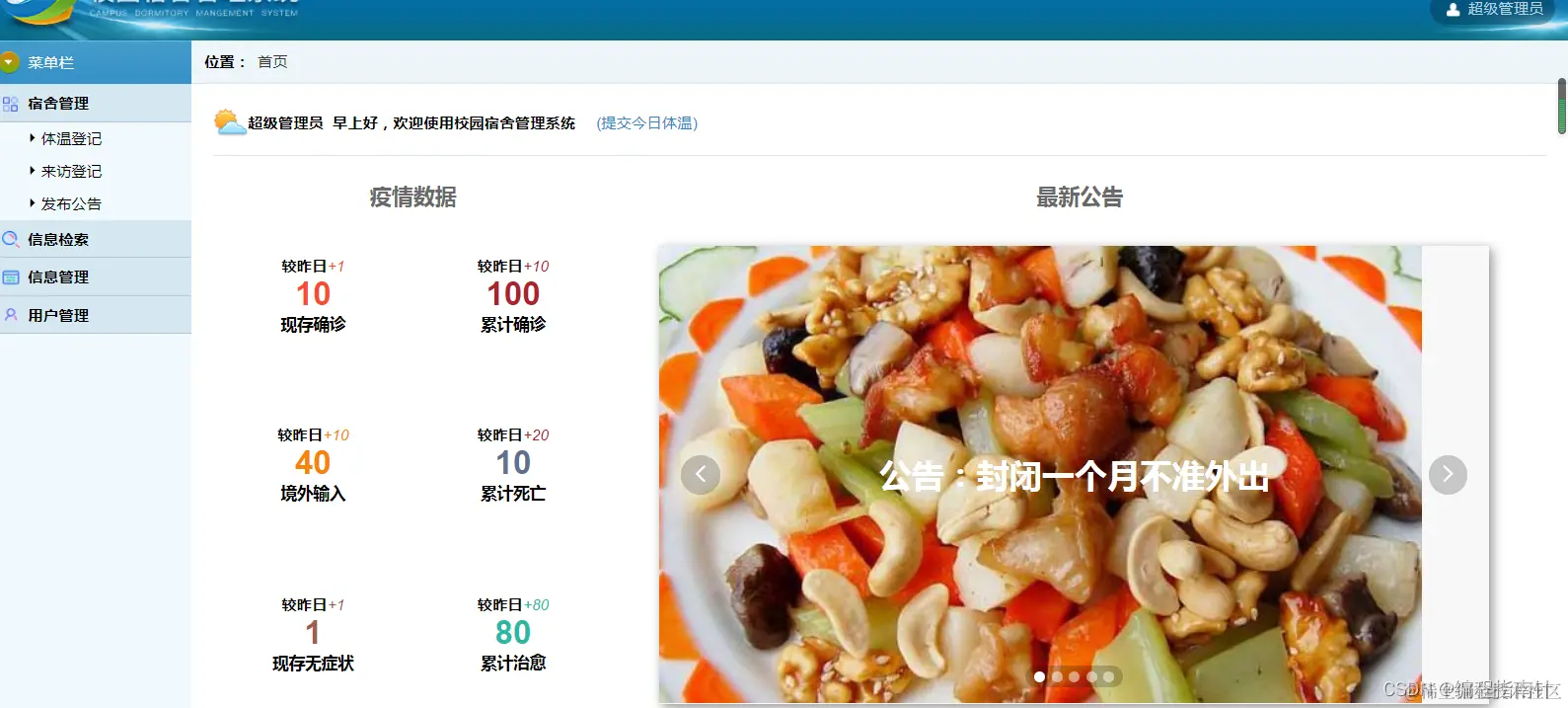Screen dimensions: 1568x708
Task: Click the 用户管理 person icon
Action: click(x=11, y=315)
